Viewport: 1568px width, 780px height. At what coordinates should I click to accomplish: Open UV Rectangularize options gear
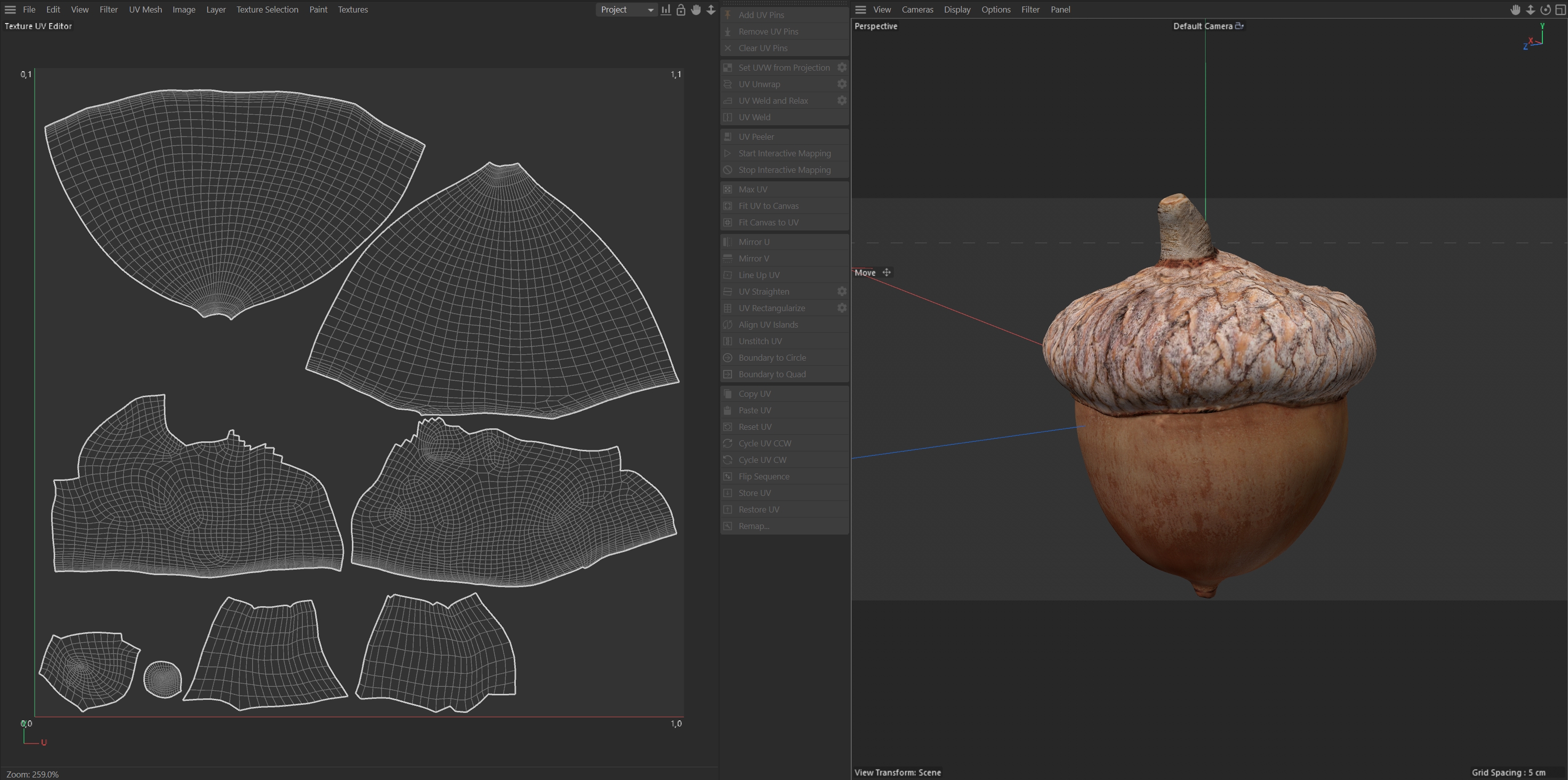click(x=842, y=308)
